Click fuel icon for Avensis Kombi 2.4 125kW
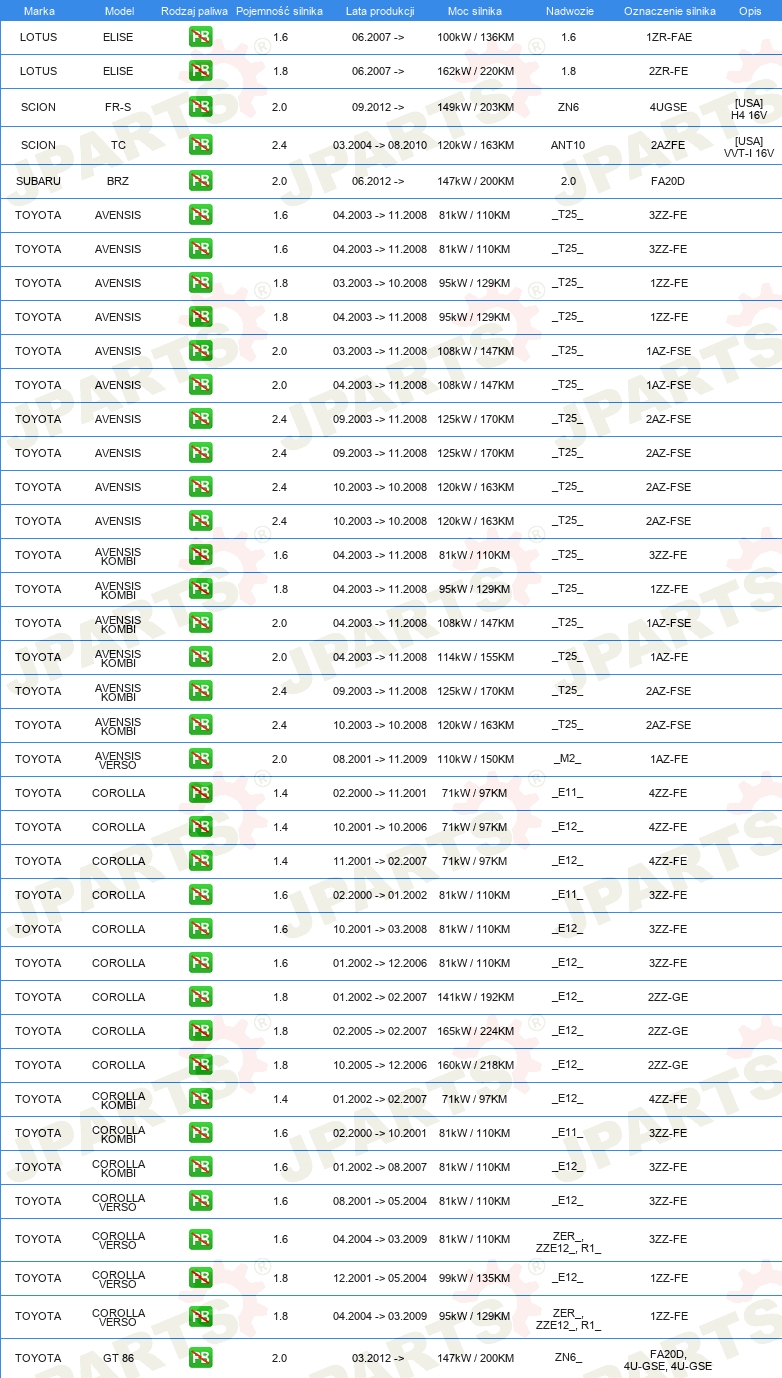Image resolution: width=782 pixels, height=1378 pixels. (200, 691)
